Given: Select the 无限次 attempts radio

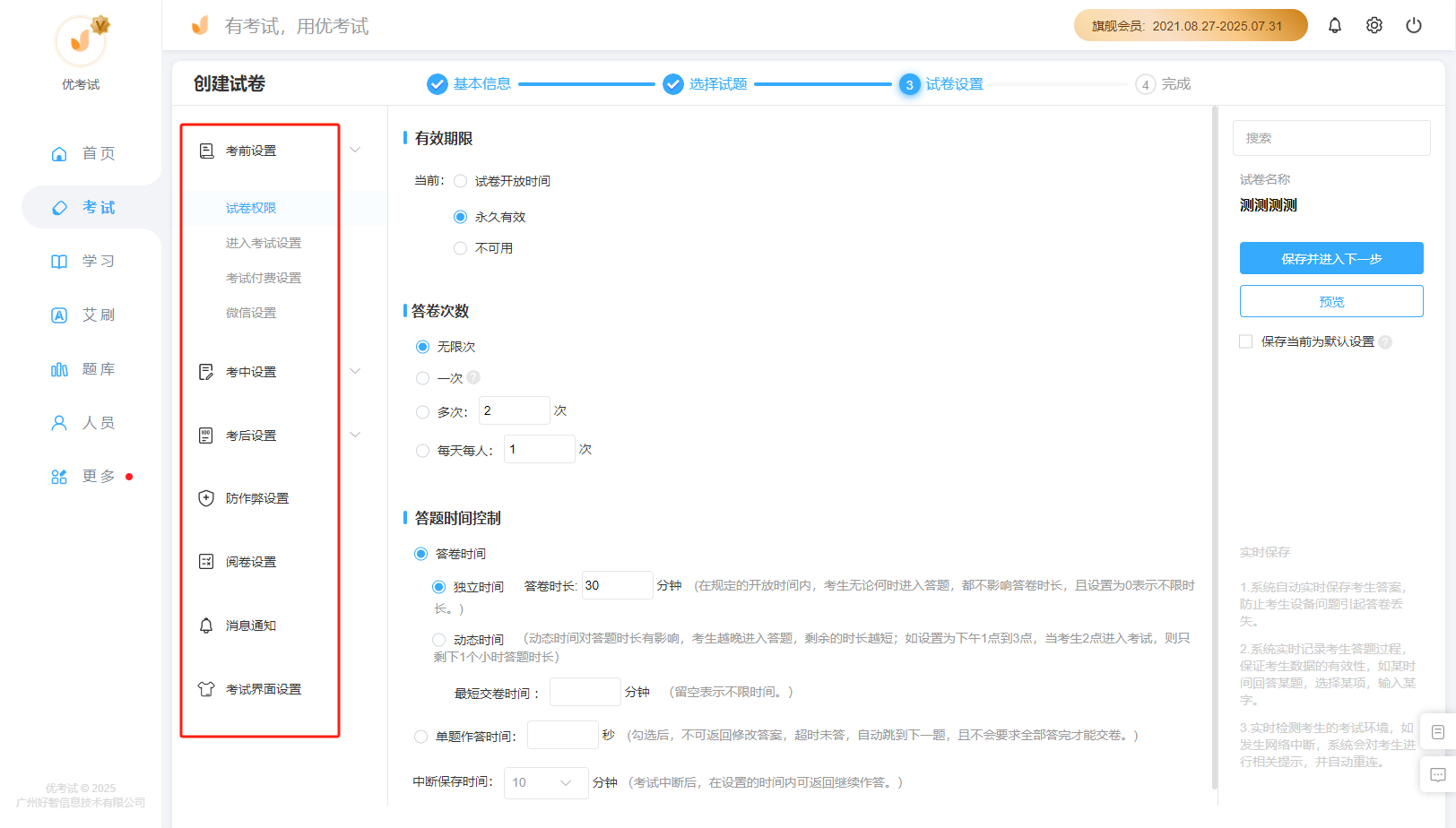Looking at the screenshot, I should [422, 347].
